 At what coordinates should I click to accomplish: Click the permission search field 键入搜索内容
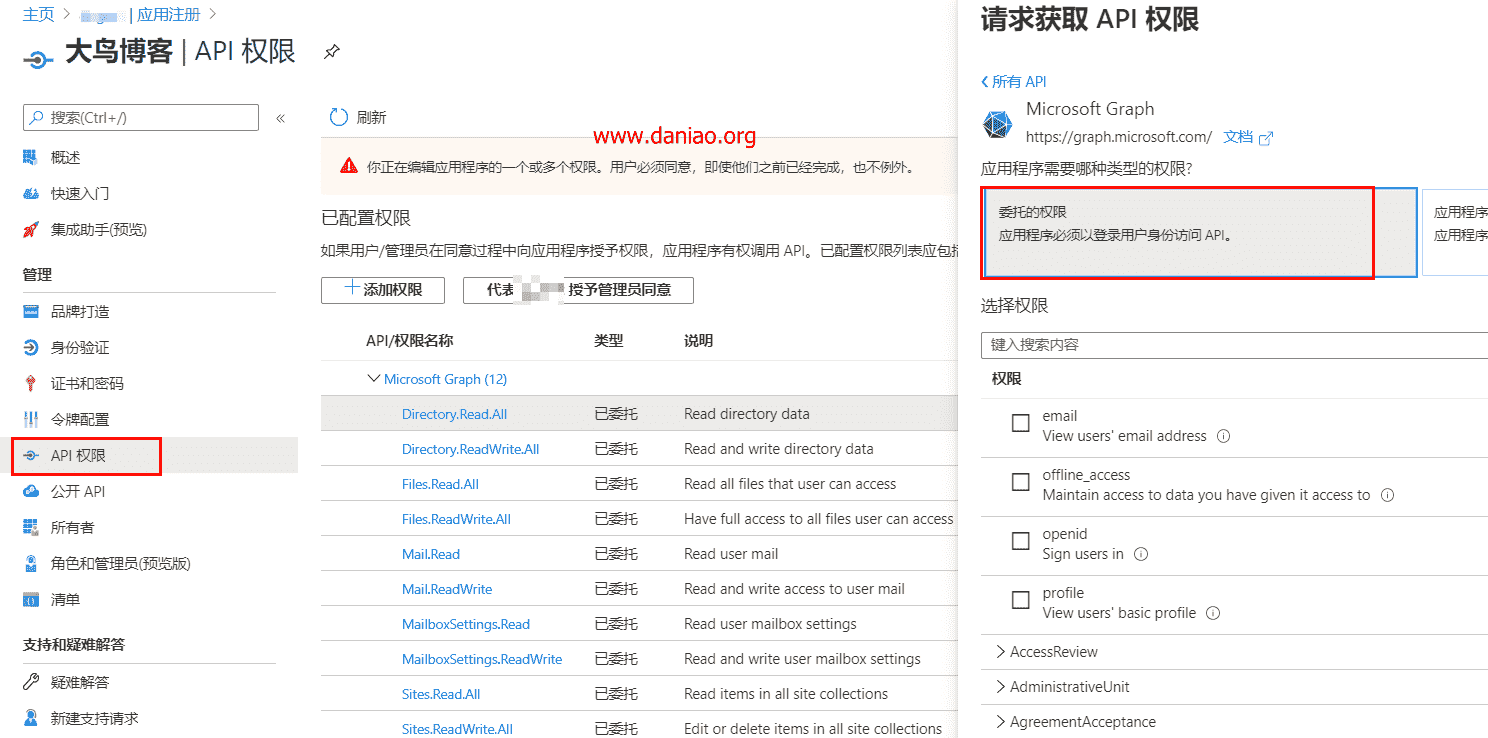tap(1234, 345)
